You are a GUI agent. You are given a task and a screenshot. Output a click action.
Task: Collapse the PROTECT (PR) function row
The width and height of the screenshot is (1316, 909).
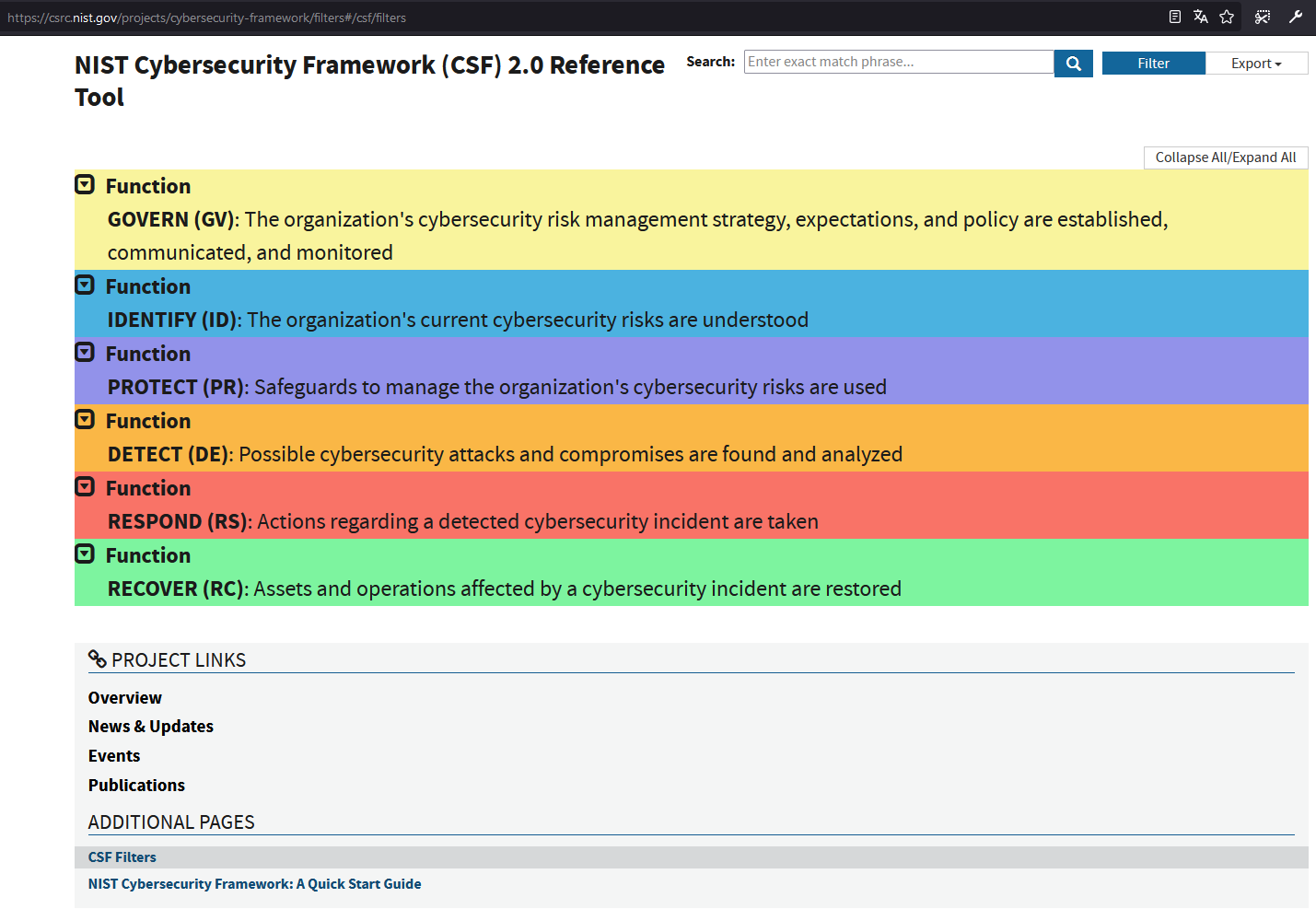(x=85, y=353)
